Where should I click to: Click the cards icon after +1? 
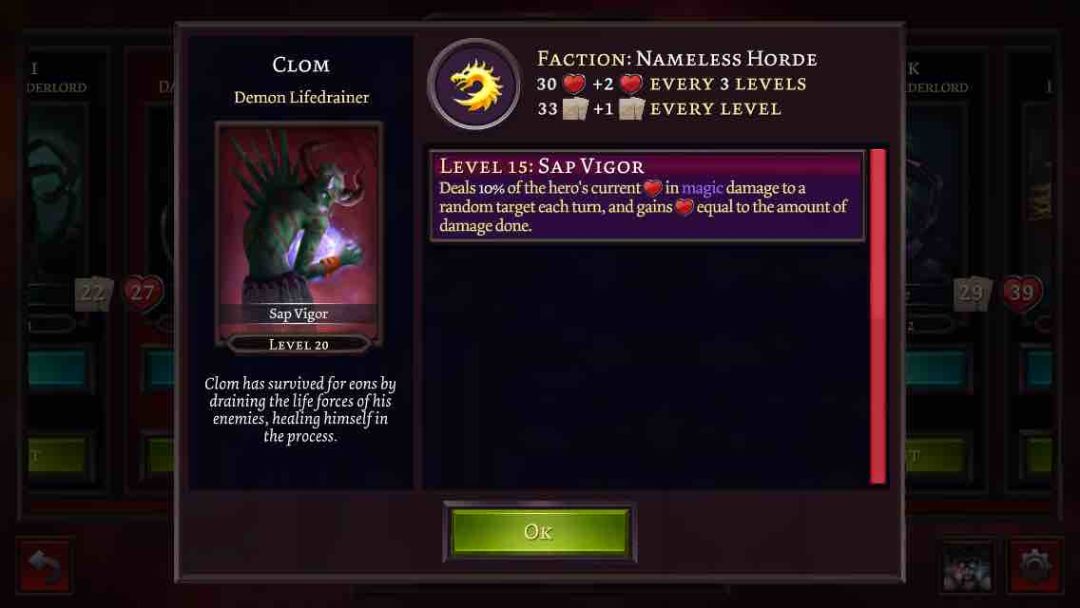[631, 109]
